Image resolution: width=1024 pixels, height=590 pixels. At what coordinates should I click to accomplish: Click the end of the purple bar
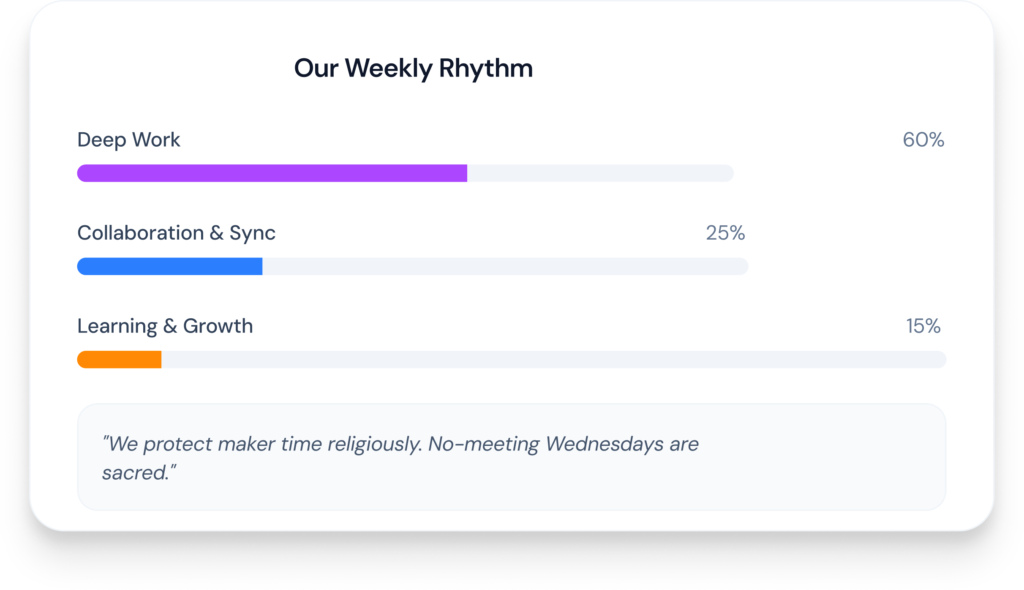(x=464, y=173)
